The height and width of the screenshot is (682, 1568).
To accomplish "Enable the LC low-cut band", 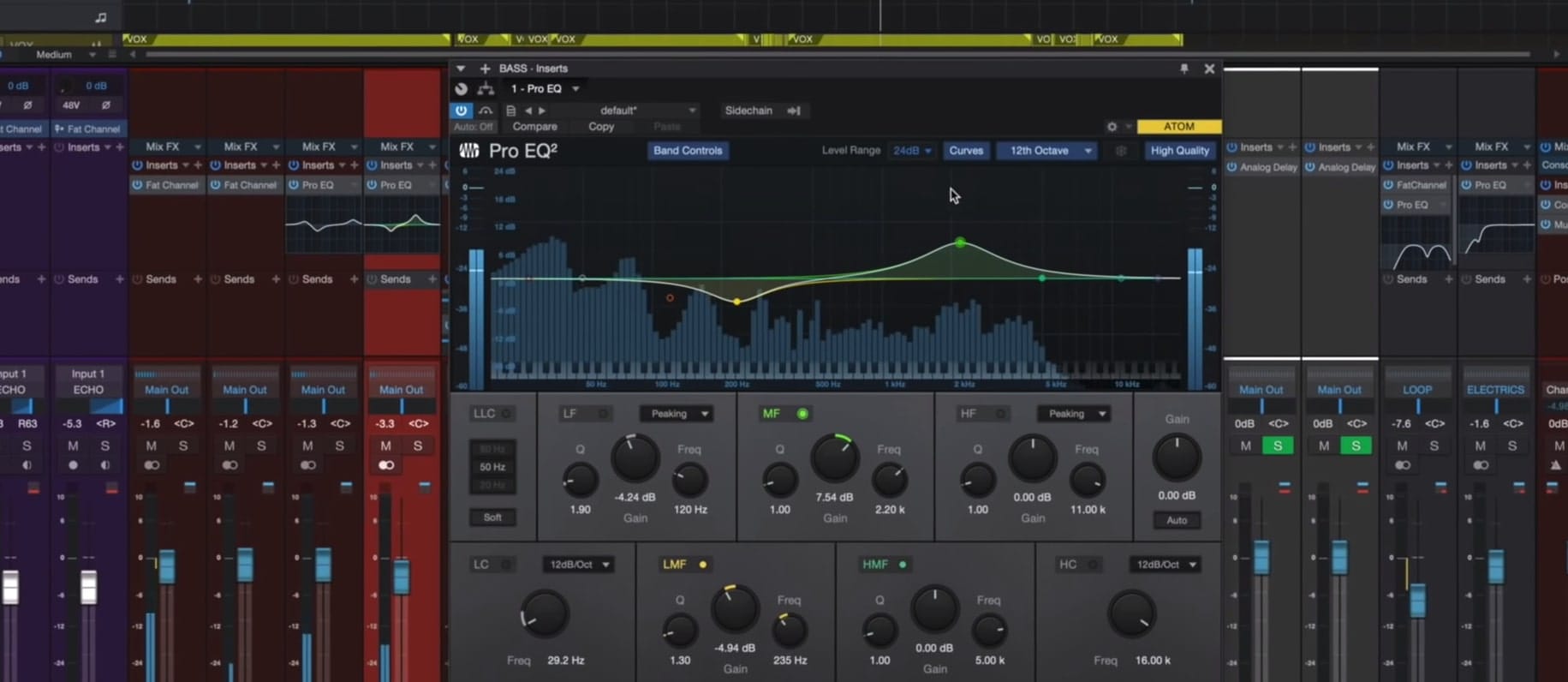I will click(506, 565).
